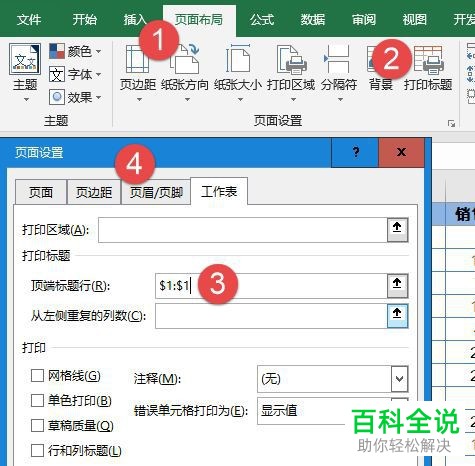Click the dialog help question mark button
This screenshot has height=466, width=475.
[355, 152]
